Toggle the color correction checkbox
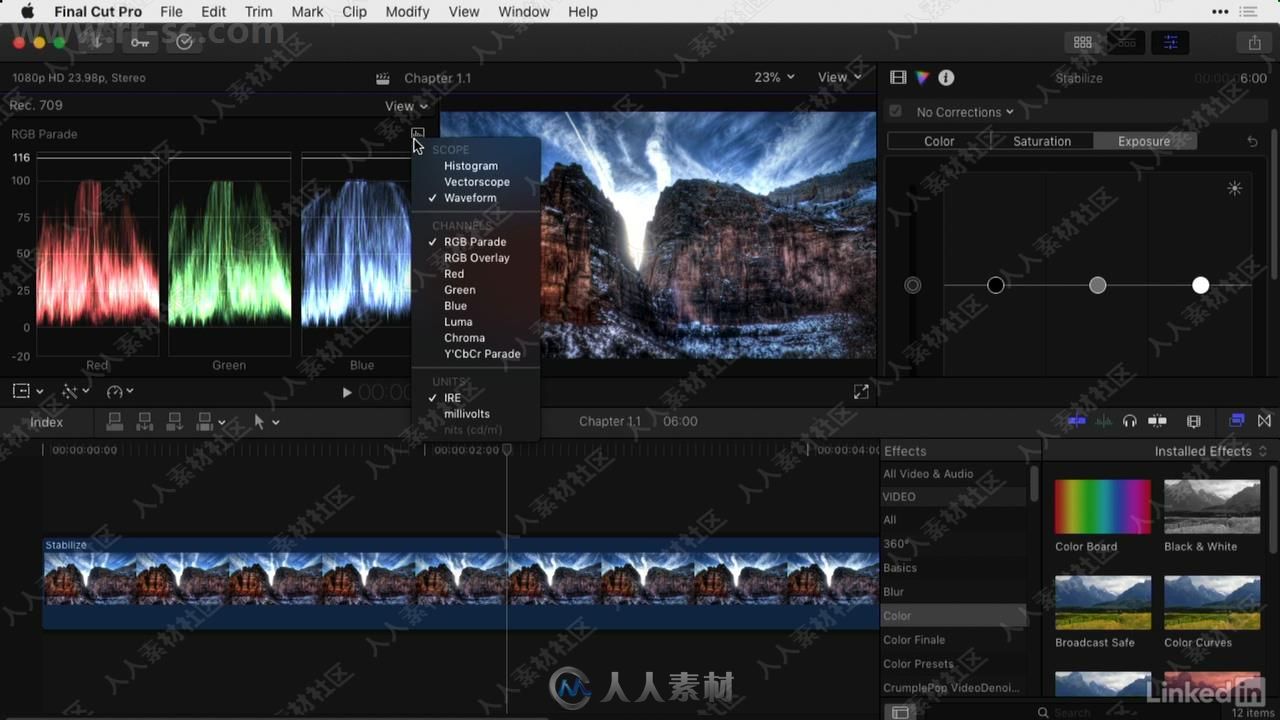 point(895,112)
